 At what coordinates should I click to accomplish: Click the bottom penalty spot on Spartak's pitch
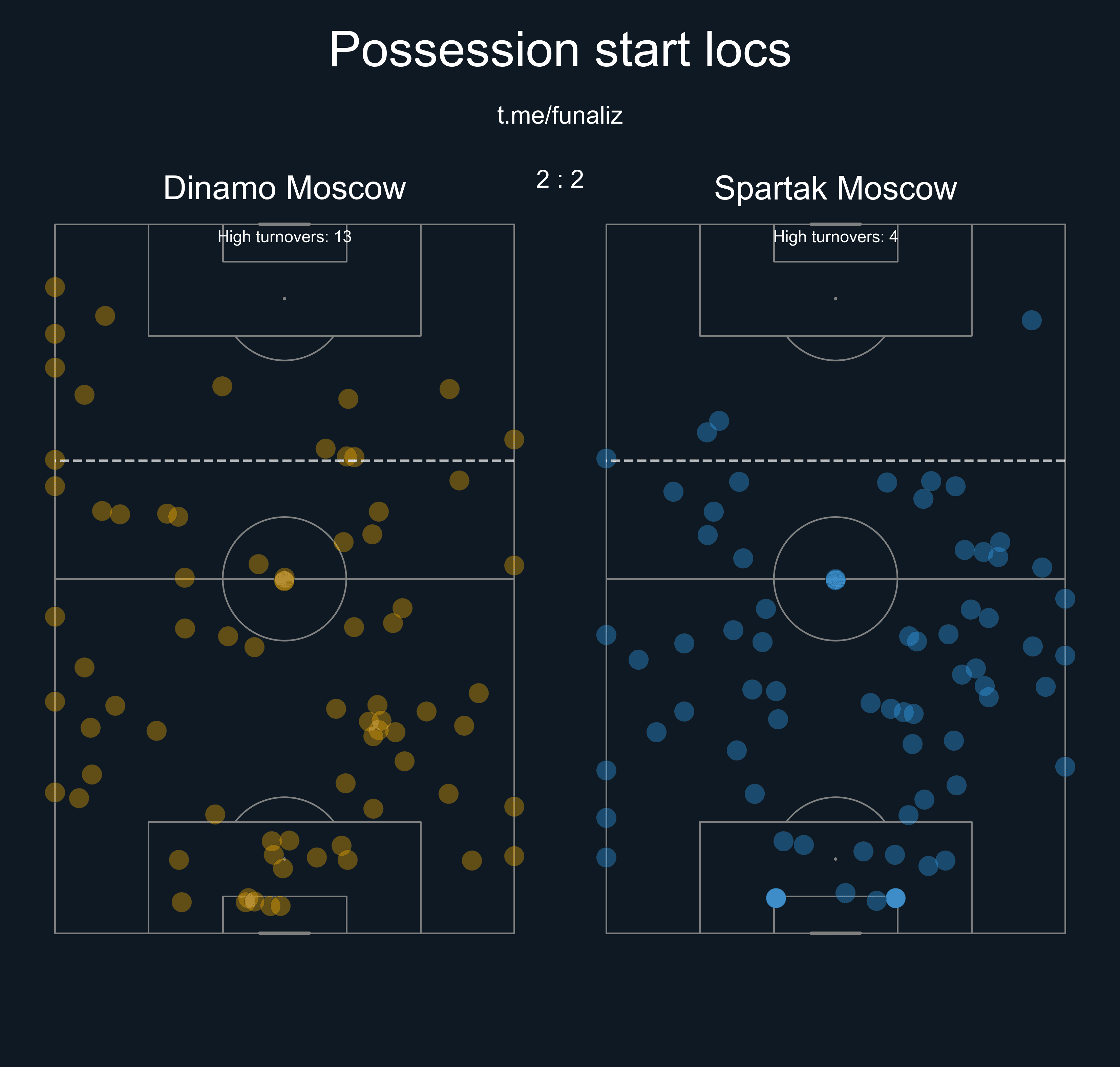pos(835,859)
